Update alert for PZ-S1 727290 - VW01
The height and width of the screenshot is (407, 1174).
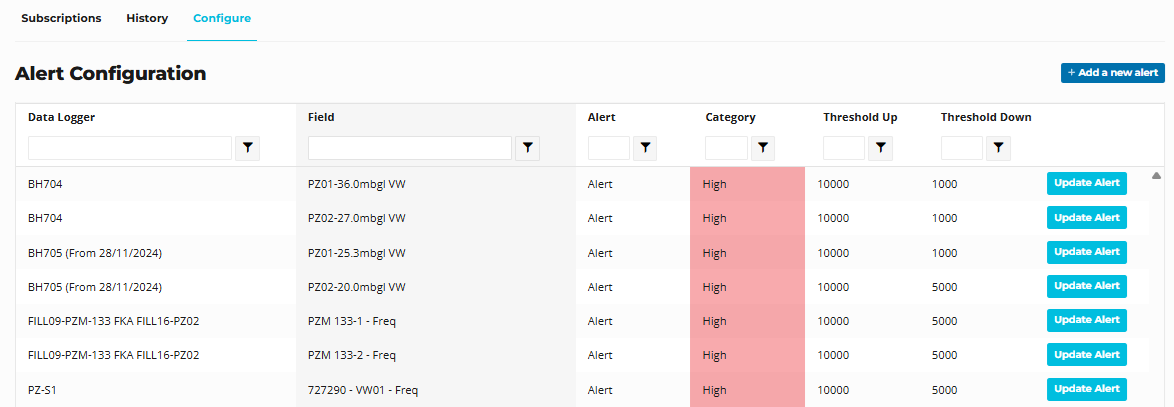pos(1086,389)
